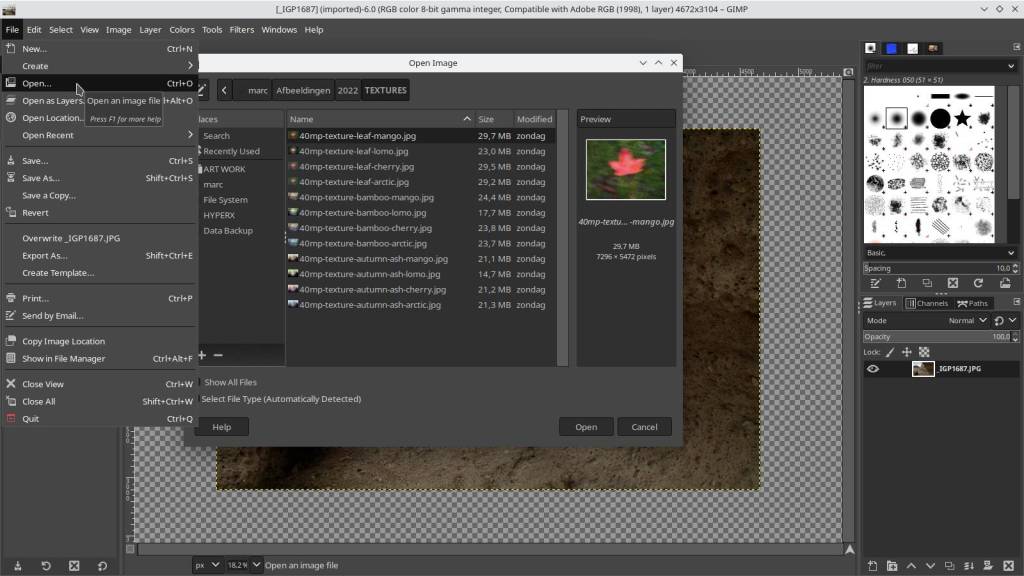Switch to the blue Patterns tab icon
The height and width of the screenshot is (576, 1024).
click(891, 48)
